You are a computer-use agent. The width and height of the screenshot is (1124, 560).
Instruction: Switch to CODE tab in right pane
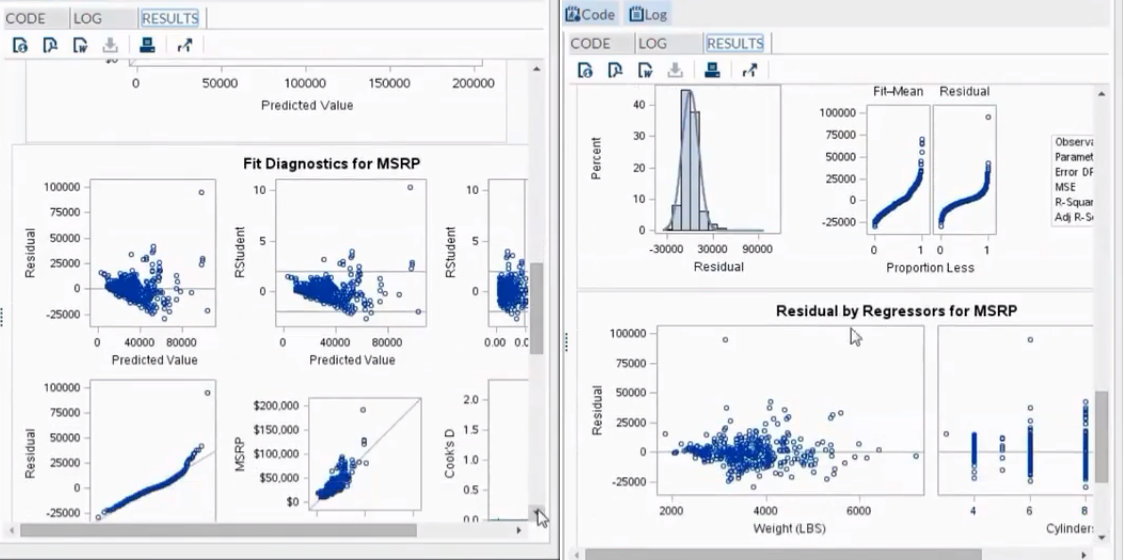tap(590, 43)
